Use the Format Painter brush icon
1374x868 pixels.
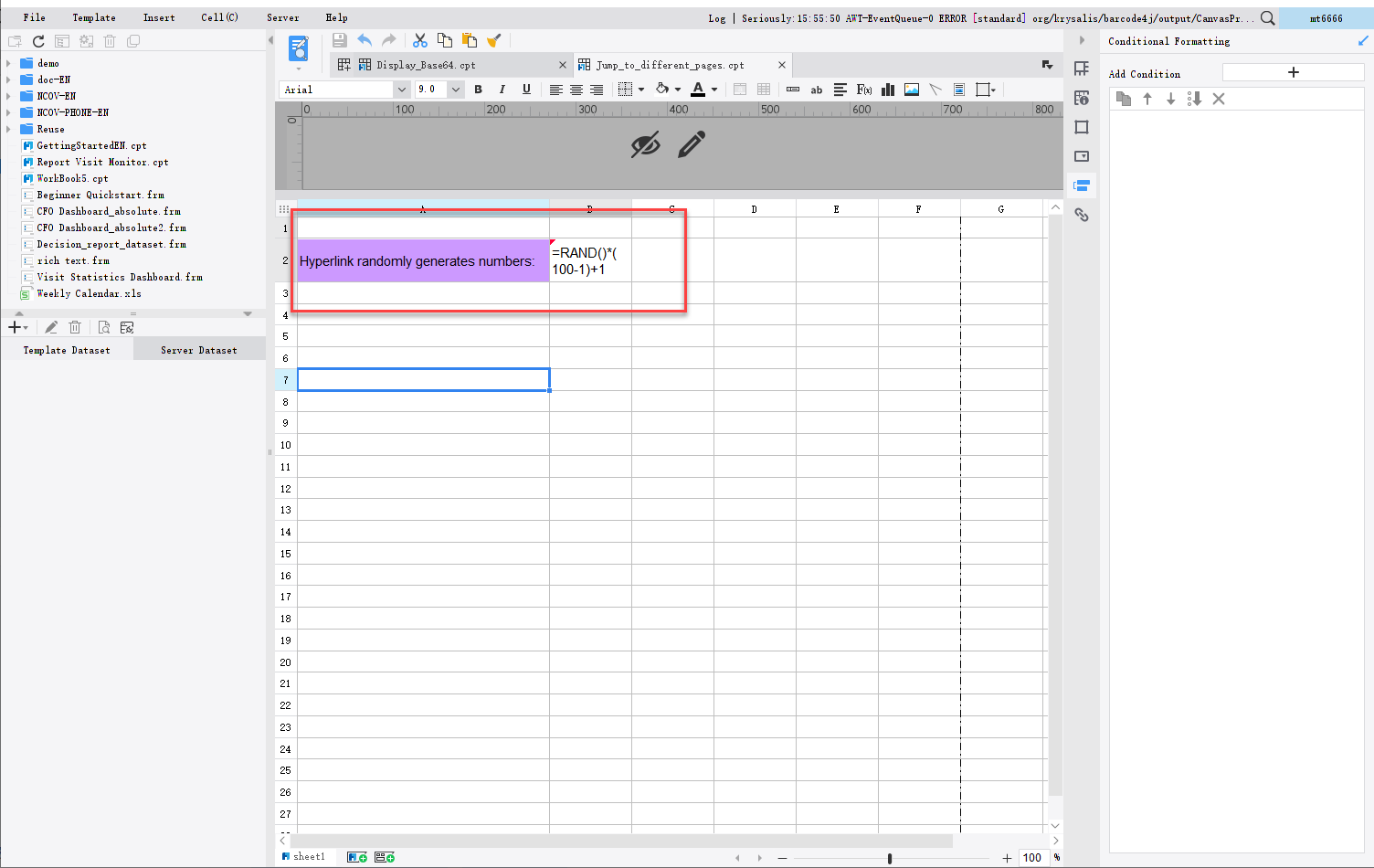pos(494,40)
